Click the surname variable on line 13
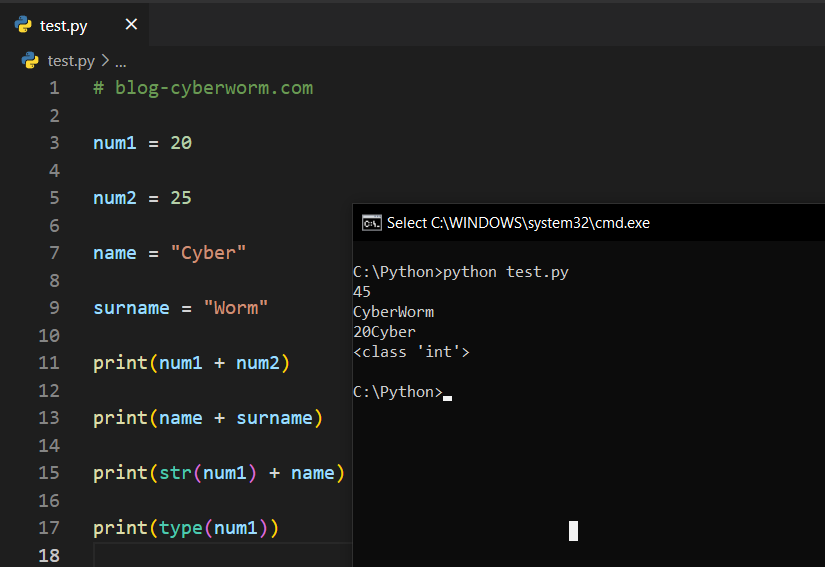Viewport: 825px width, 567px height. click(274, 418)
